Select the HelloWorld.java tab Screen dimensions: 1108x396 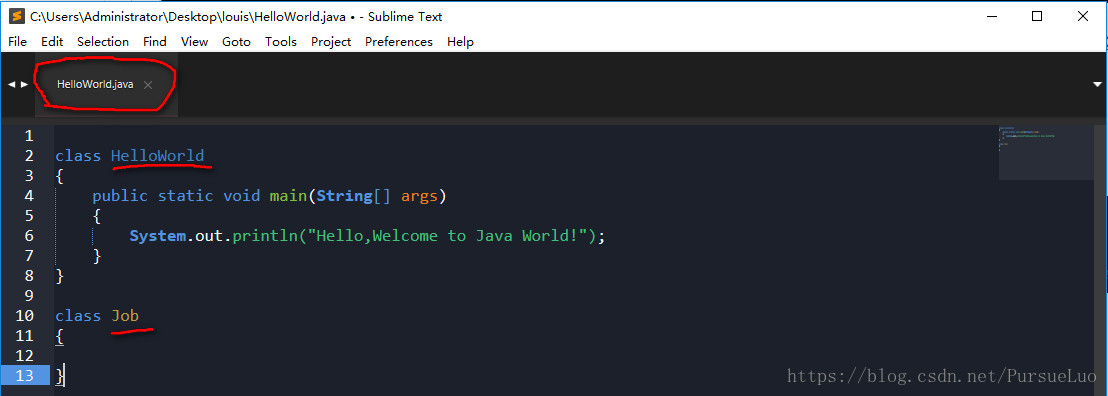(x=95, y=84)
